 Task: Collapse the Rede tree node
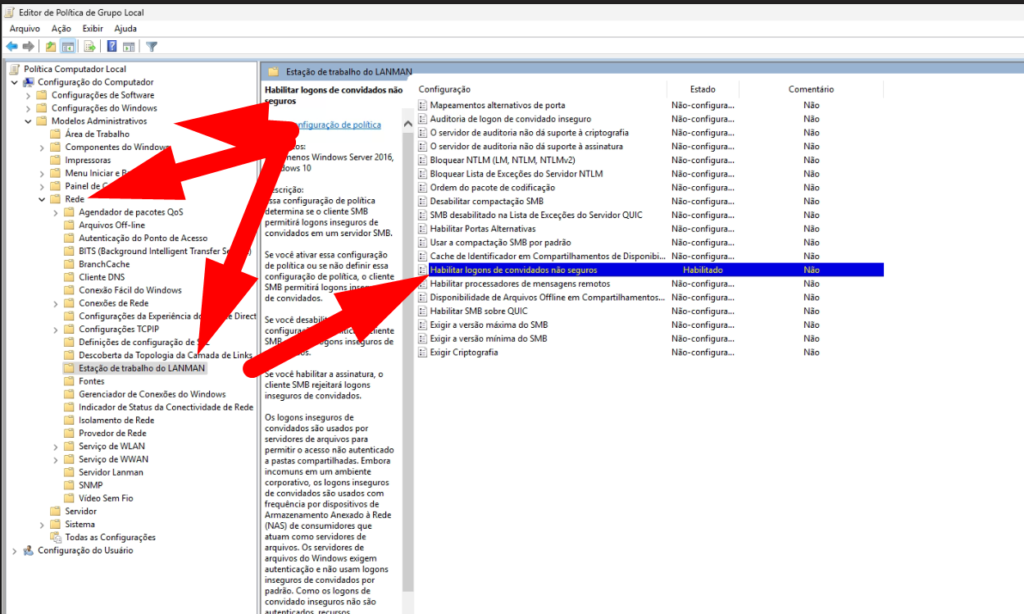tap(42, 199)
